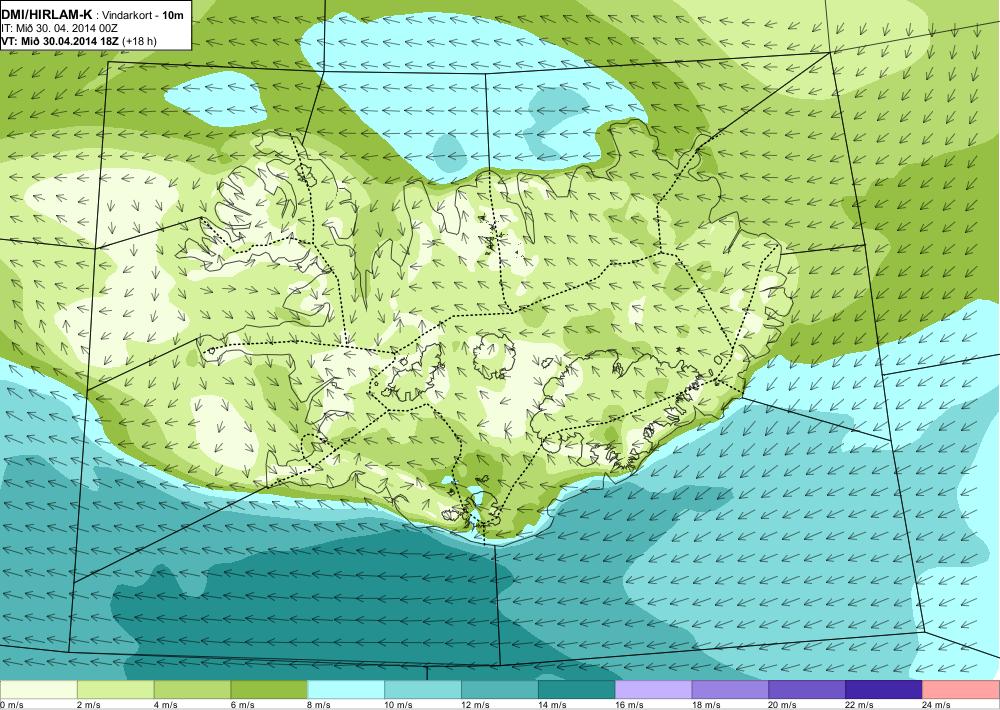Click the '10 m/s' legend label
The height and width of the screenshot is (710, 1000).
click(399, 705)
